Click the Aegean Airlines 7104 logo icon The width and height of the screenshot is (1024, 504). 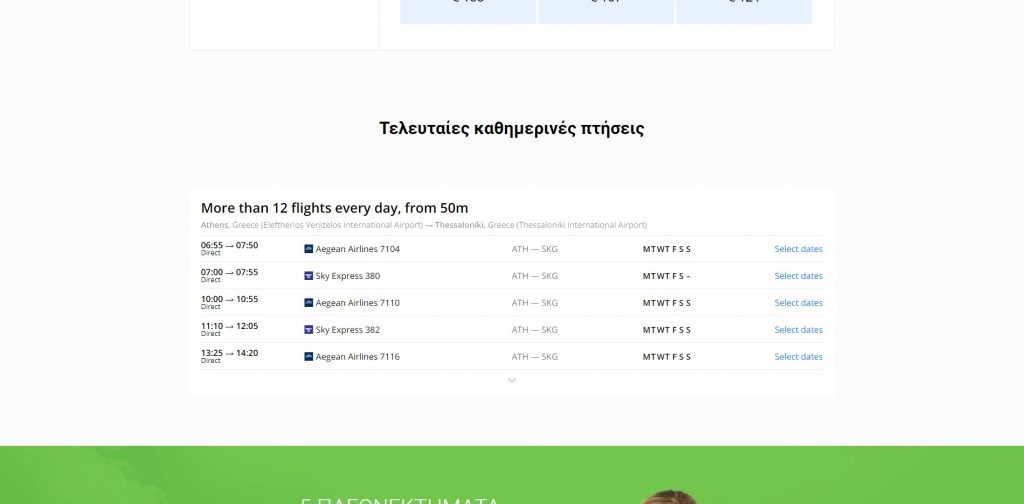309,249
